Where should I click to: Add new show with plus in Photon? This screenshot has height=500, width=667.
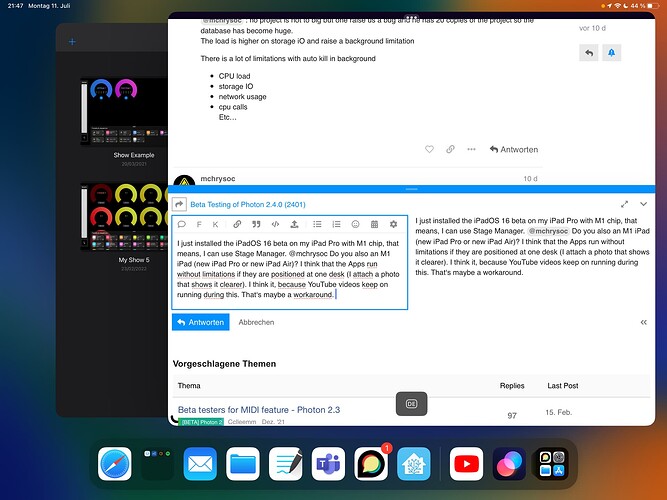tap(72, 41)
